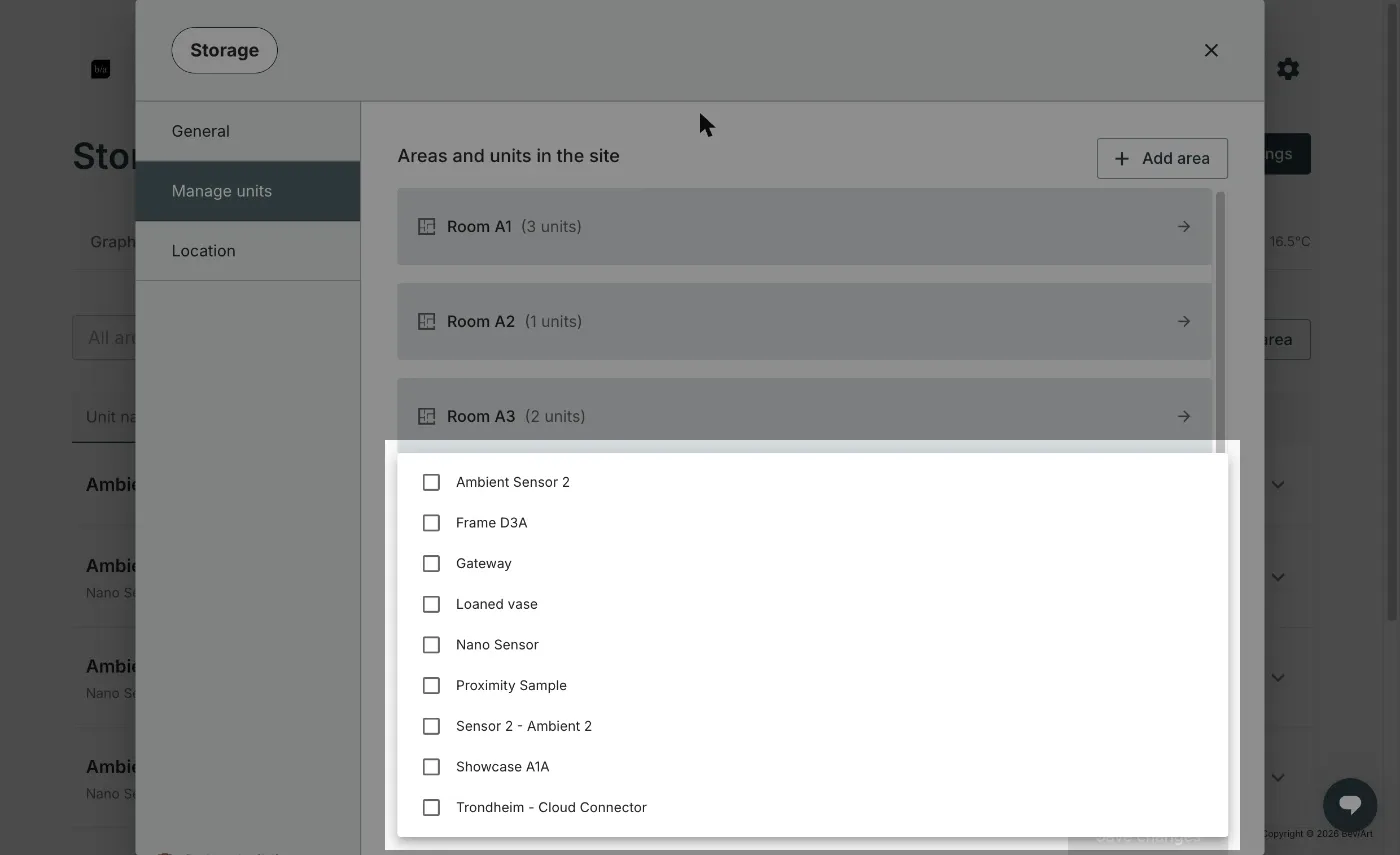Viewport: 1400px width, 855px height.
Task: Expand the third background unit row chevron
Action: (x=1278, y=678)
